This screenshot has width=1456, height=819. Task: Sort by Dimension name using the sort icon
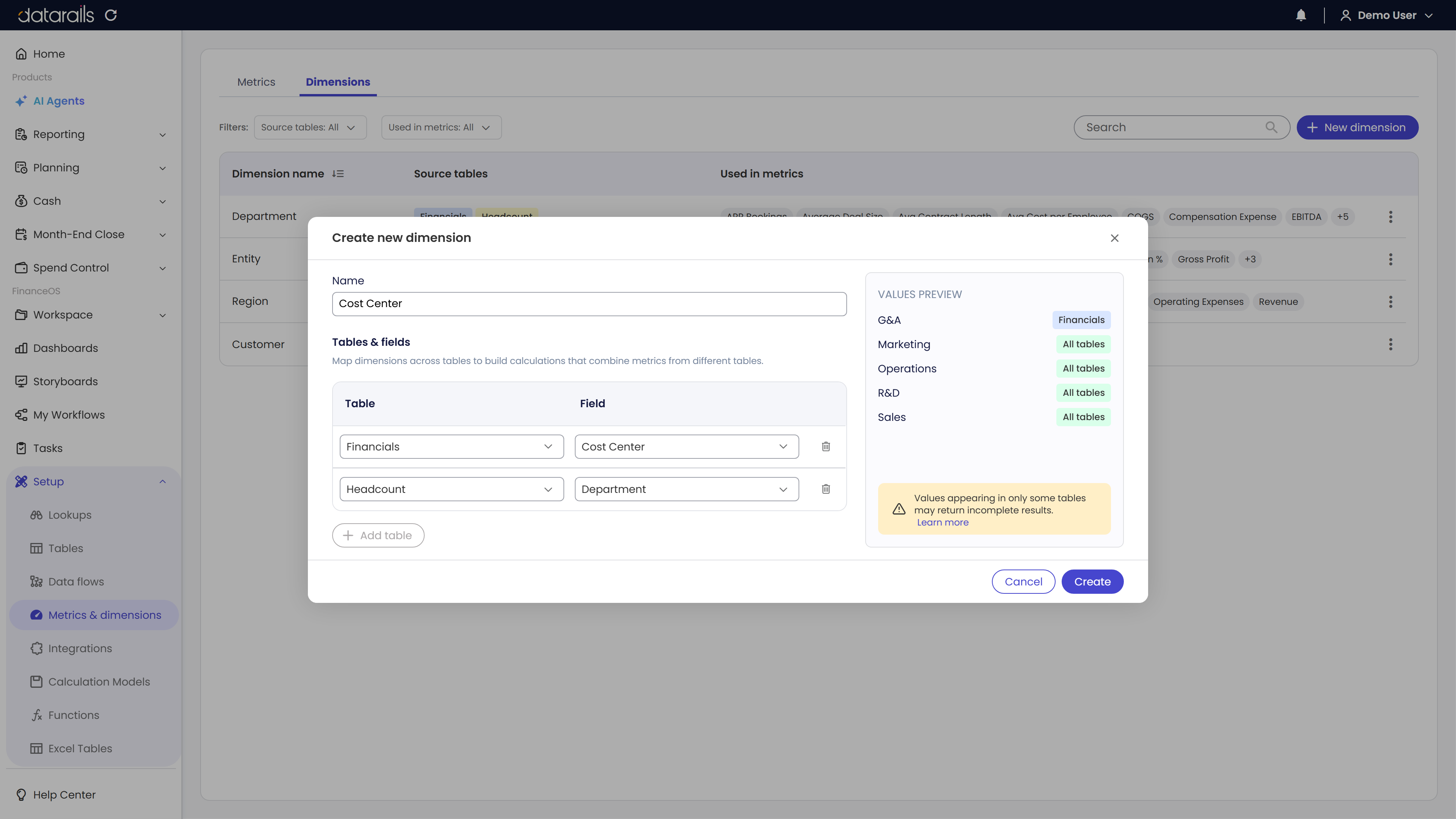click(x=338, y=174)
